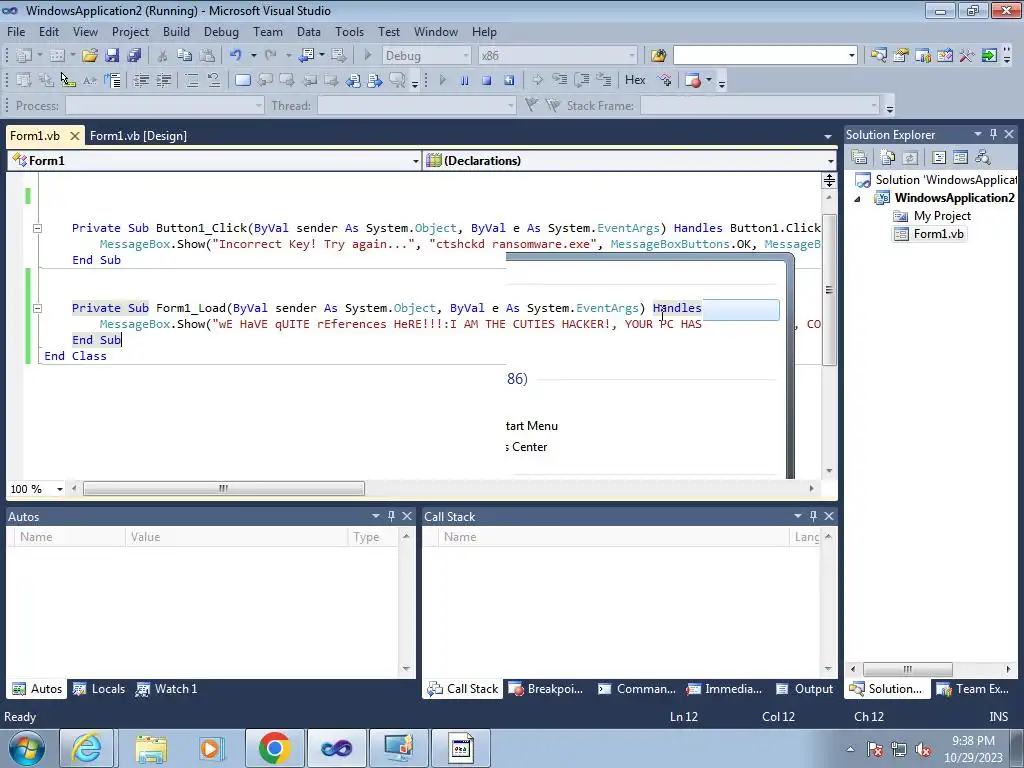This screenshot has height=768, width=1024.
Task: Switch to Form1.vb [Design] tab
Action: tap(138, 136)
